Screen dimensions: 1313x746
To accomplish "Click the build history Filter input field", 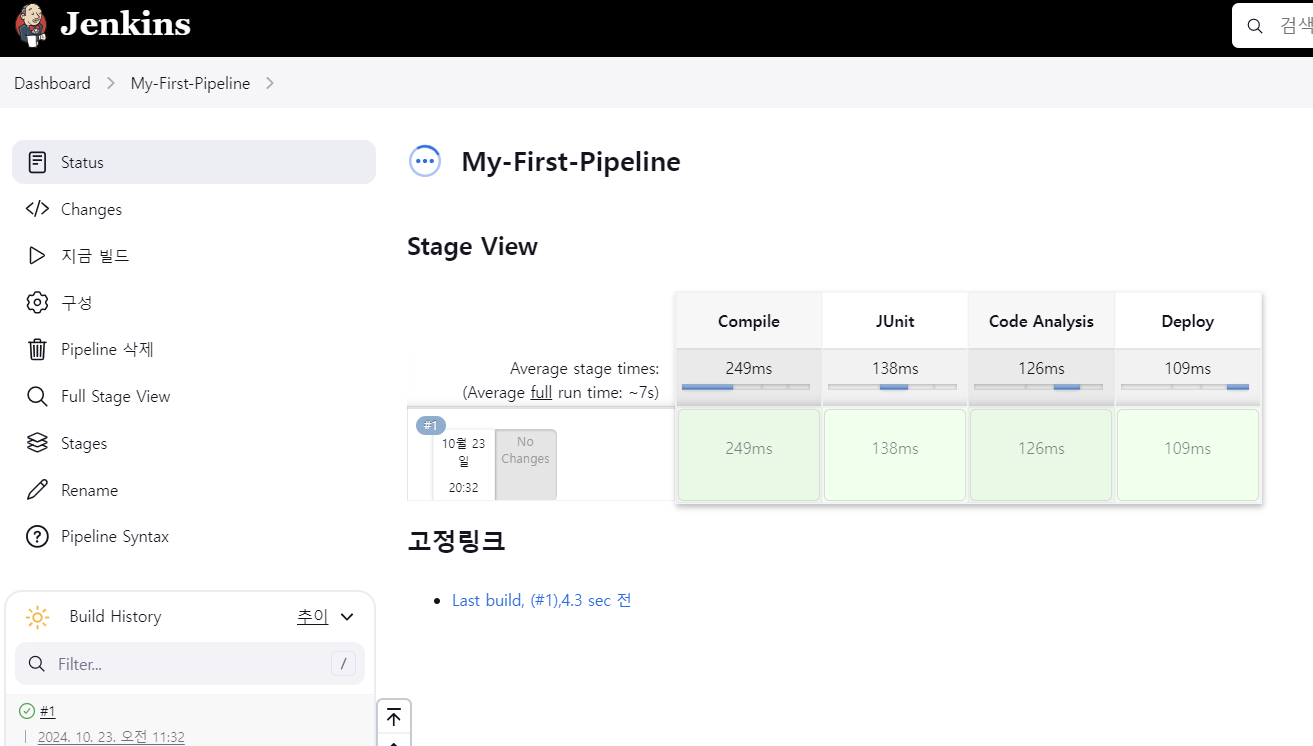I will pyautogui.click(x=190, y=663).
